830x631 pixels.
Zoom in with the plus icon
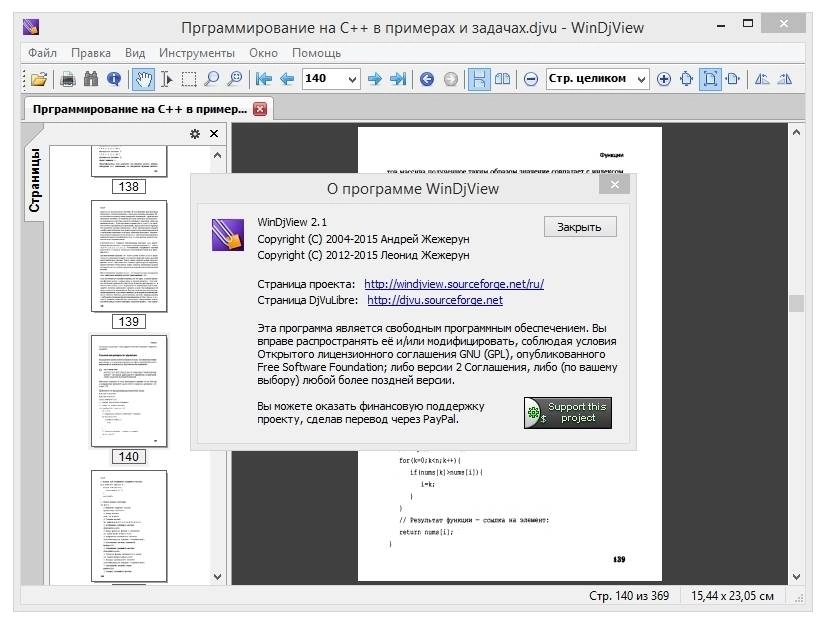[x=663, y=79]
